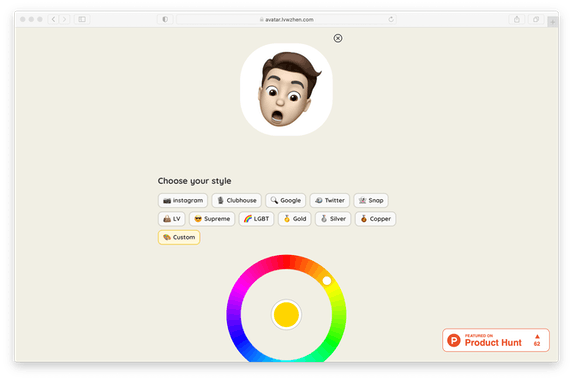Apply the Twitter style

tap(330, 200)
